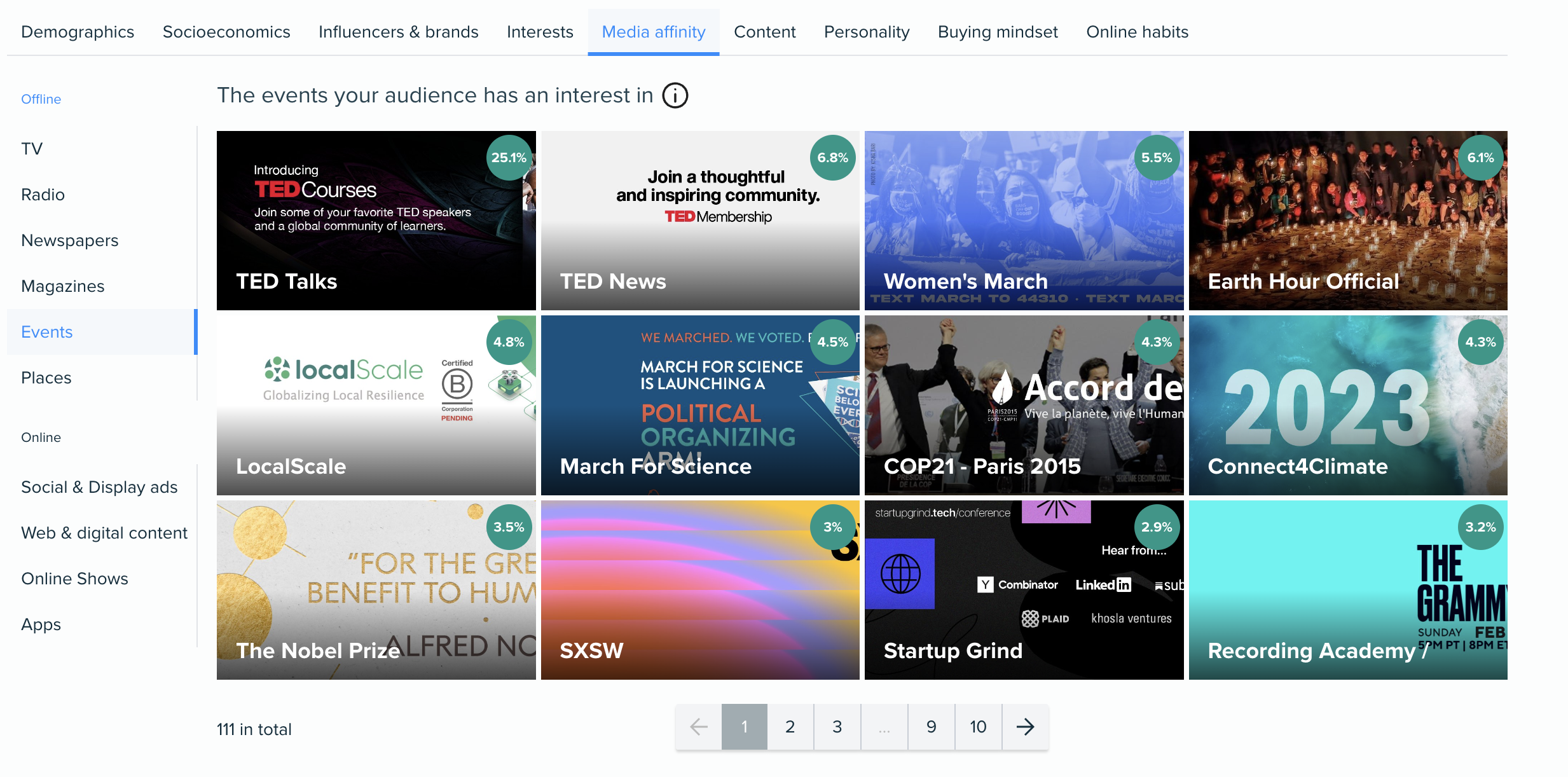Toggle the Events sidebar item
This screenshot has width=1568, height=777.
pos(47,332)
